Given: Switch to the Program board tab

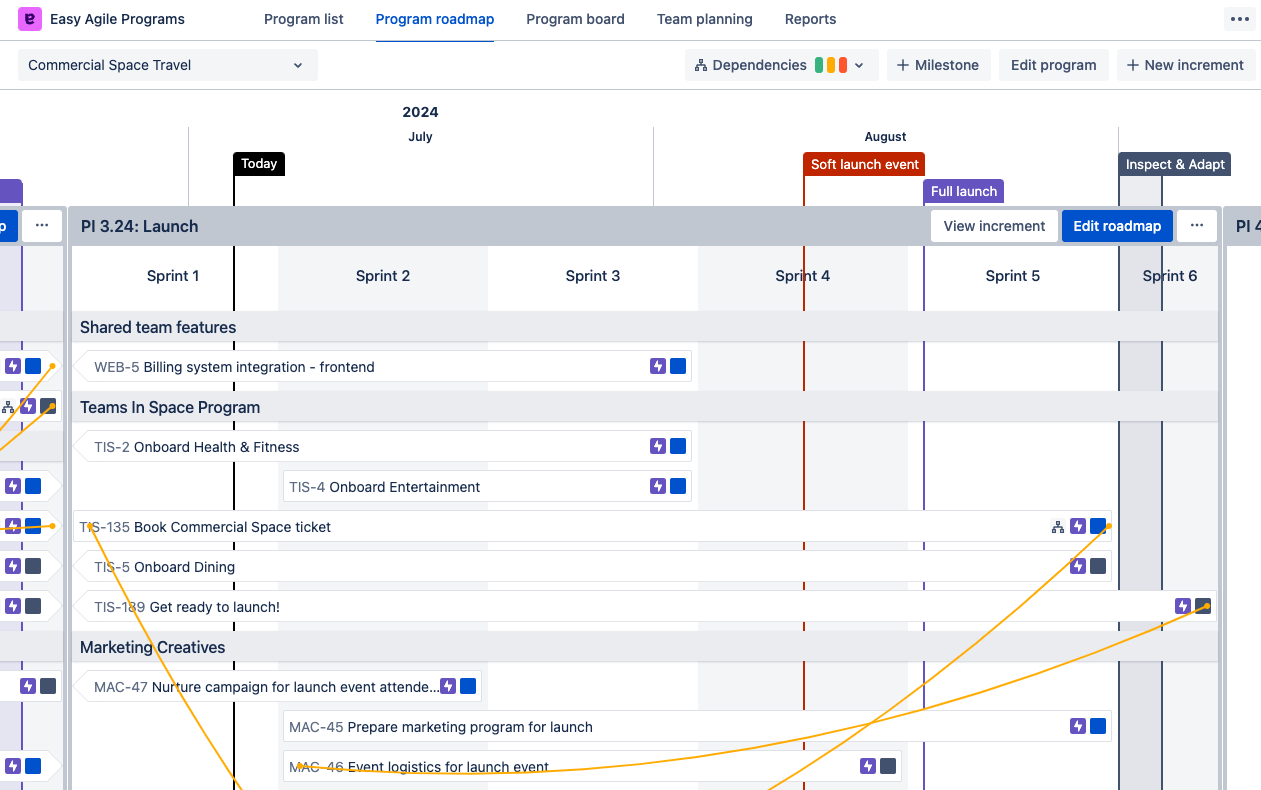Looking at the screenshot, I should (x=575, y=19).
